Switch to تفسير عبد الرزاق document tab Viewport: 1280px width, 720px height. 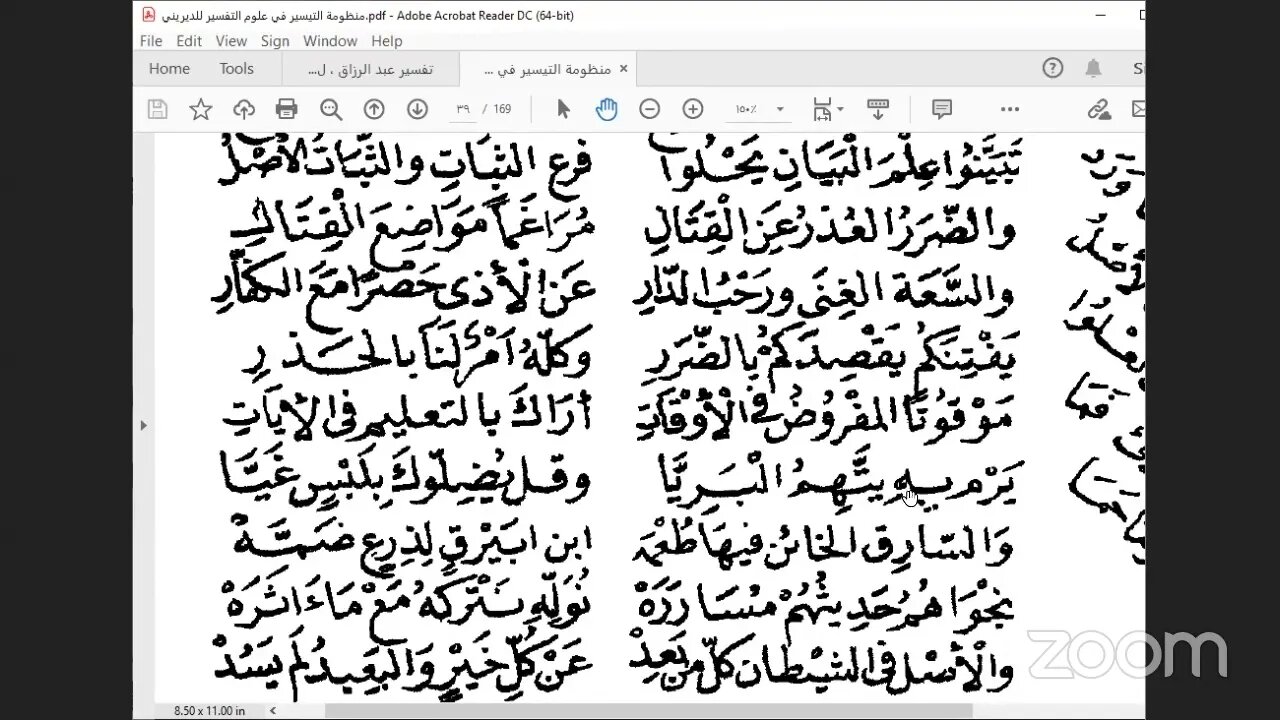click(370, 69)
